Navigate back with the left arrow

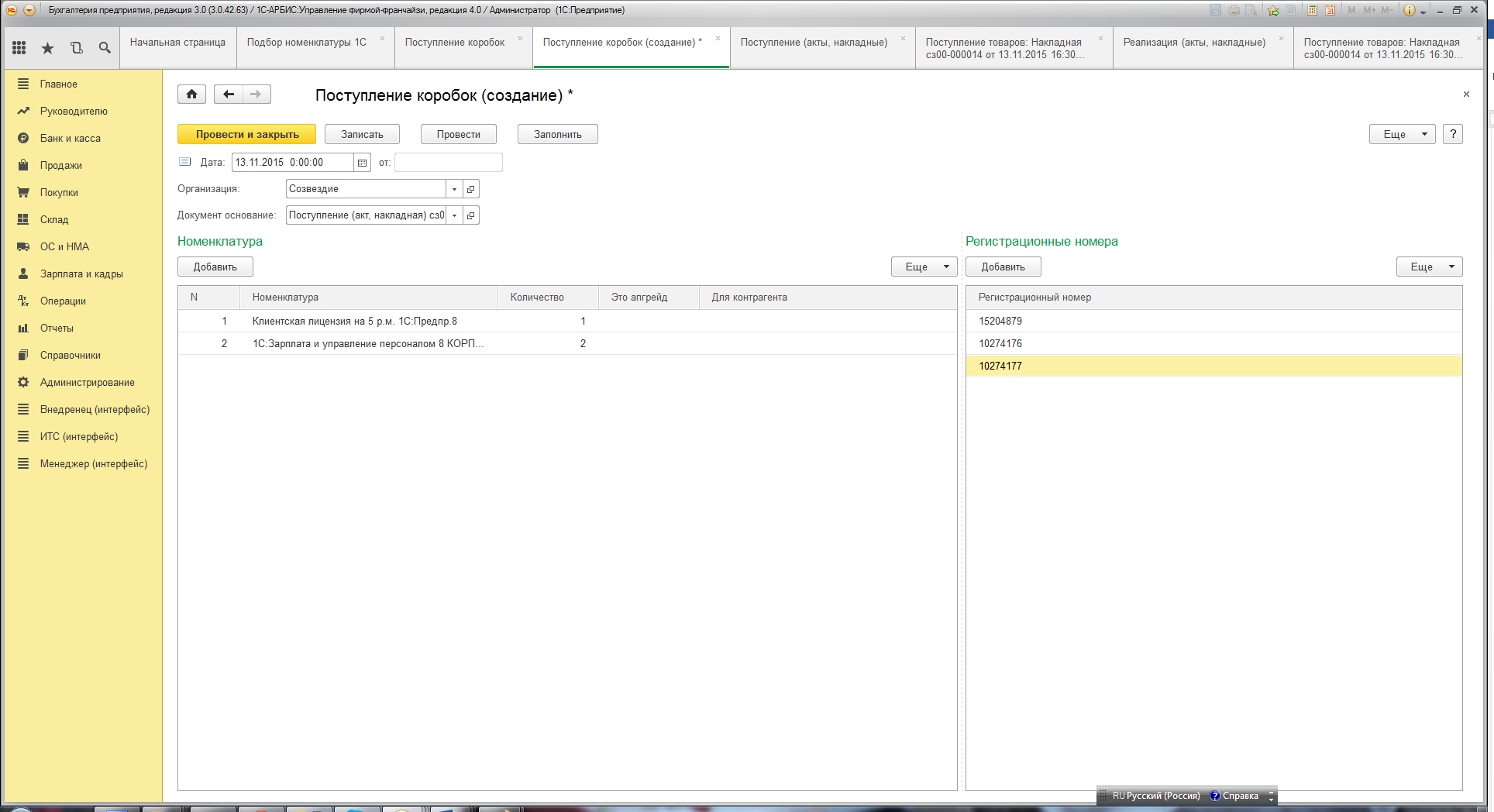pos(228,95)
